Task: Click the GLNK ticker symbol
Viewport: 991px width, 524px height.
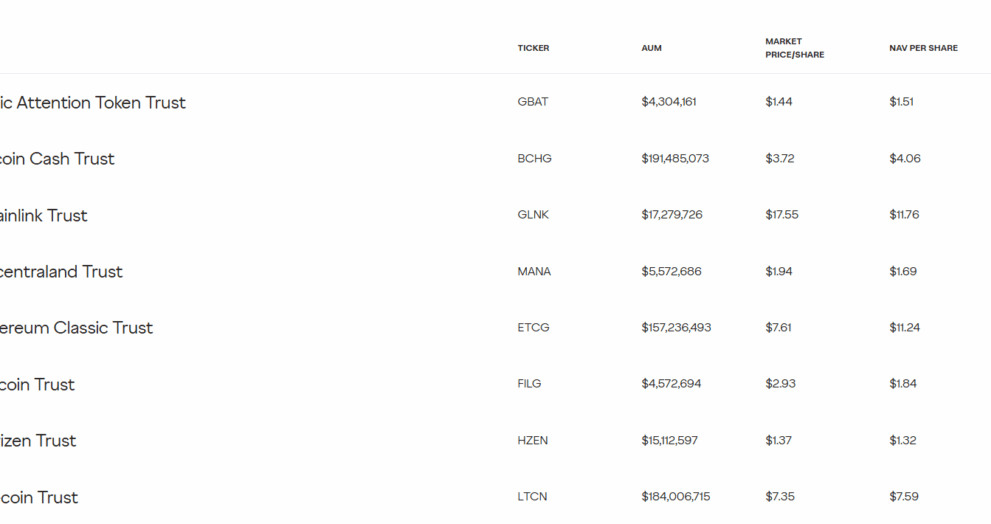Action: pyautogui.click(x=533, y=215)
